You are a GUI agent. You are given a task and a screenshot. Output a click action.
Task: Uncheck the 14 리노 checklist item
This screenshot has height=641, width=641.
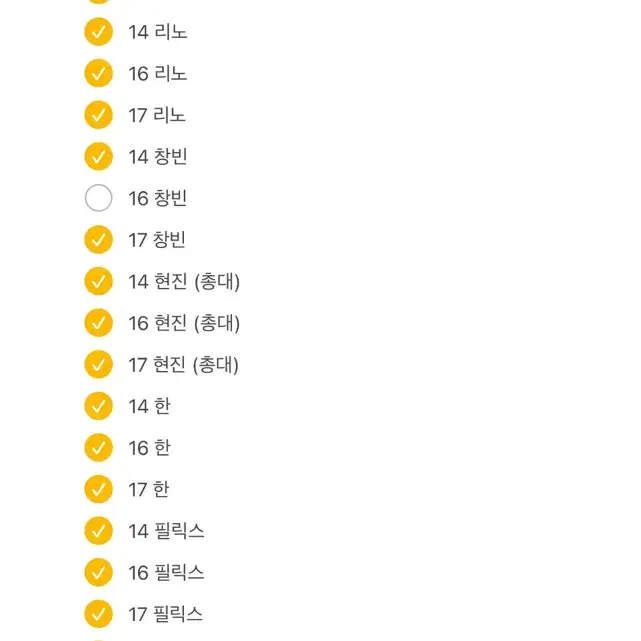tap(98, 32)
